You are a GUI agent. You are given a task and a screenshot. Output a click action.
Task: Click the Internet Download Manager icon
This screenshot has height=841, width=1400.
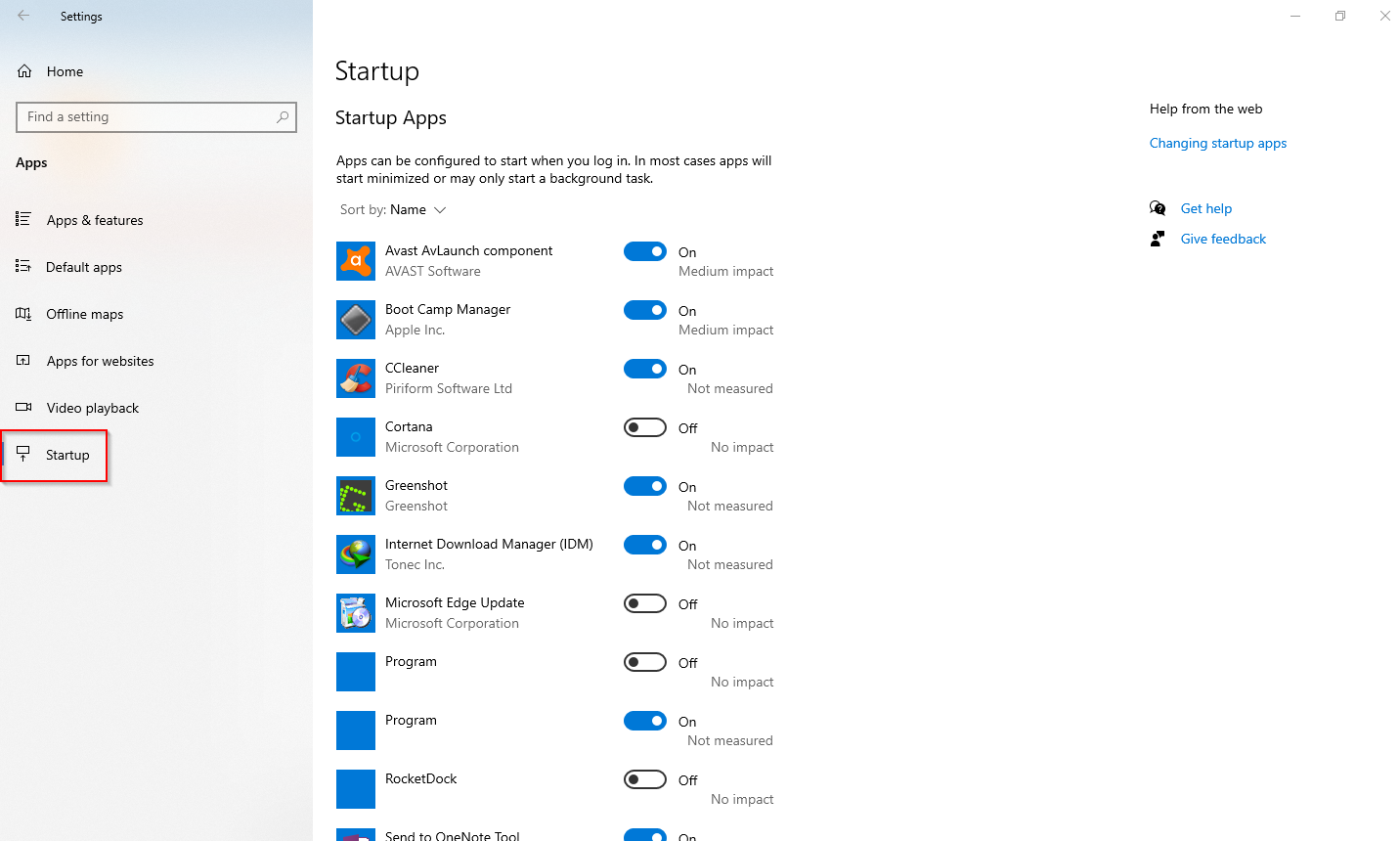point(356,554)
